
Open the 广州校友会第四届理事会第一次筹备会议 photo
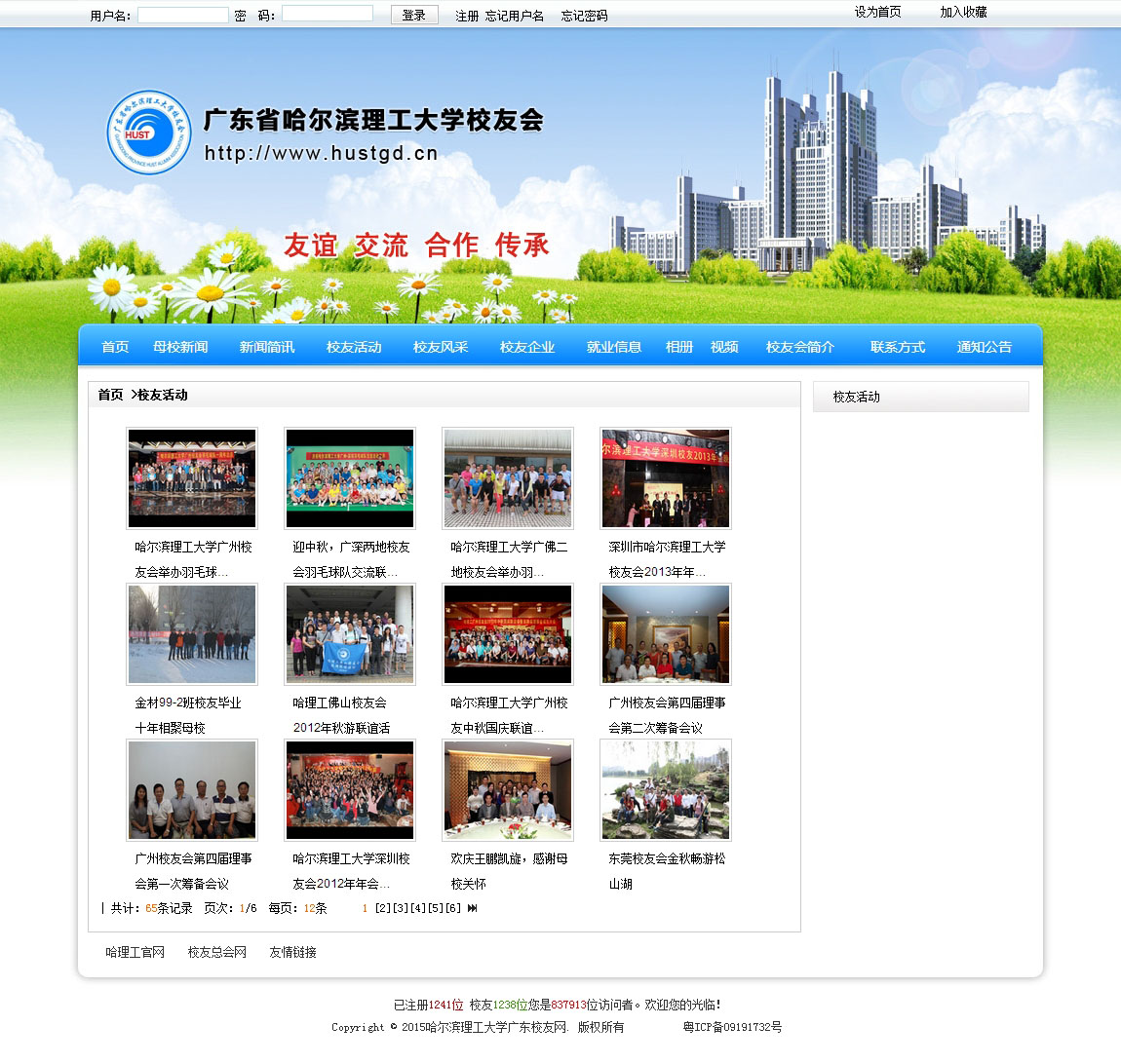pyautogui.click(x=192, y=789)
